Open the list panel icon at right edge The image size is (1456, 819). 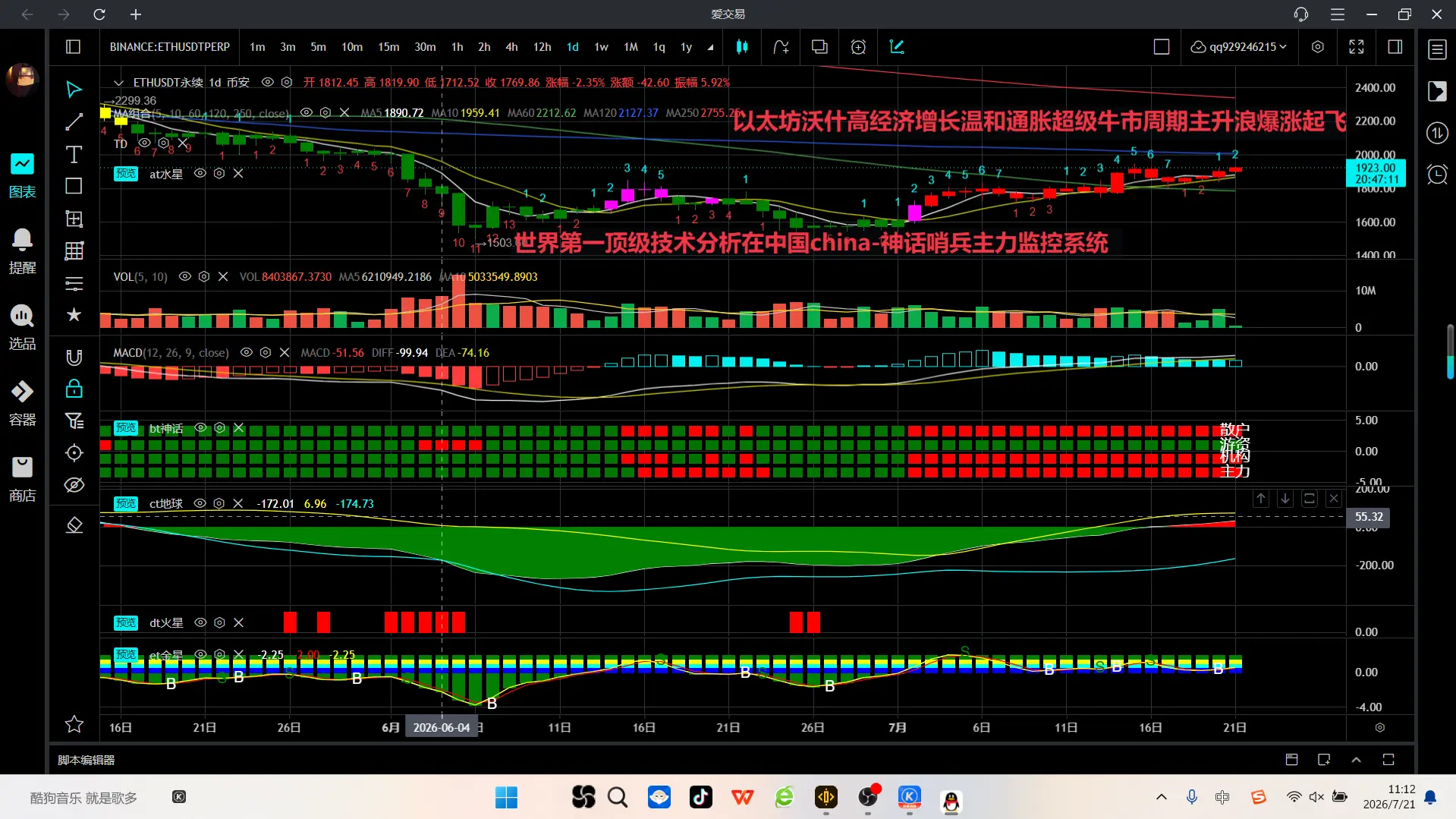(x=1437, y=50)
